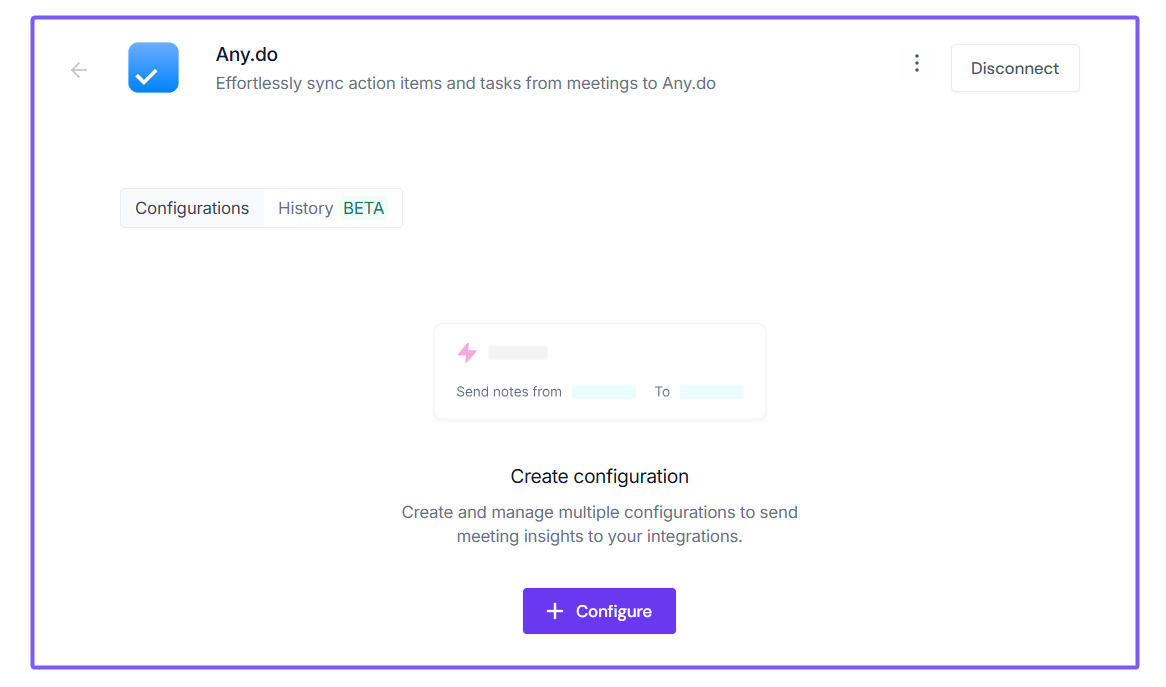Click the "To" label in the preview card
Viewport: 1166px width, 687px height.
[x=662, y=392]
